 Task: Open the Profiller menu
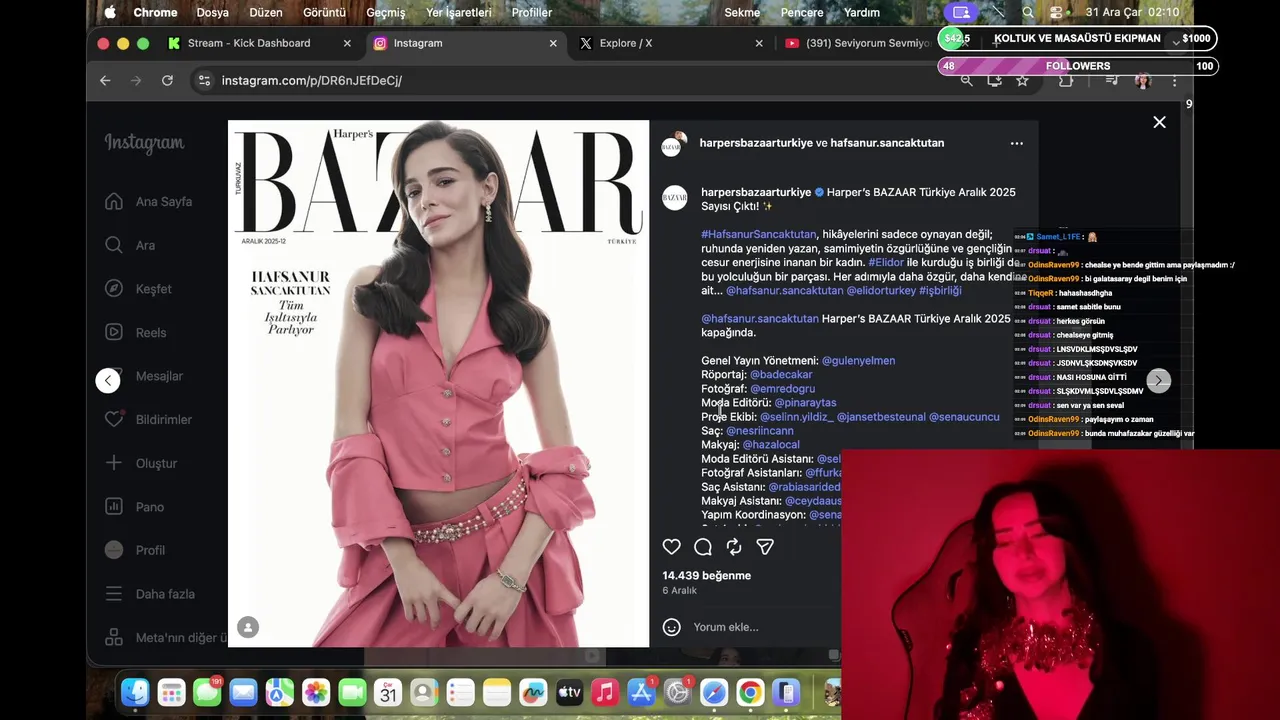[532, 12]
